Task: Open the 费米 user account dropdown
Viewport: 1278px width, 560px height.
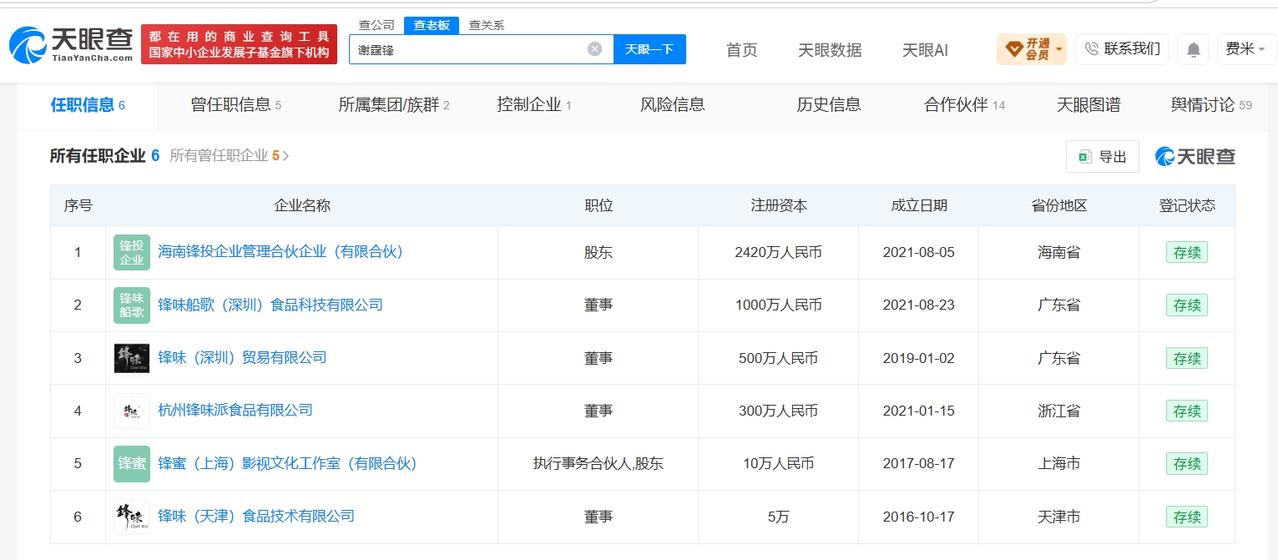Action: [x=1246, y=49]
